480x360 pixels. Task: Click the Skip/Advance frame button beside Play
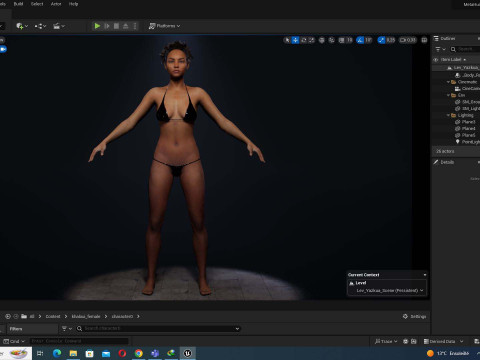(107, 26)
